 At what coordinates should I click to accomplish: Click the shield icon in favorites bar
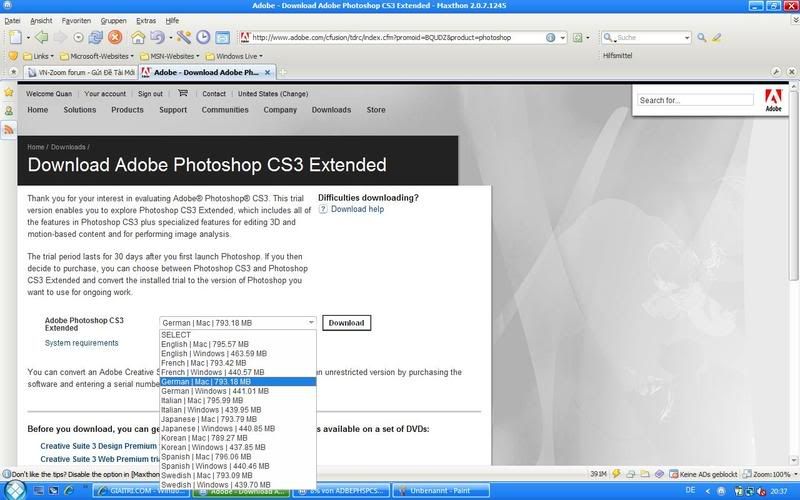(13, 56)
